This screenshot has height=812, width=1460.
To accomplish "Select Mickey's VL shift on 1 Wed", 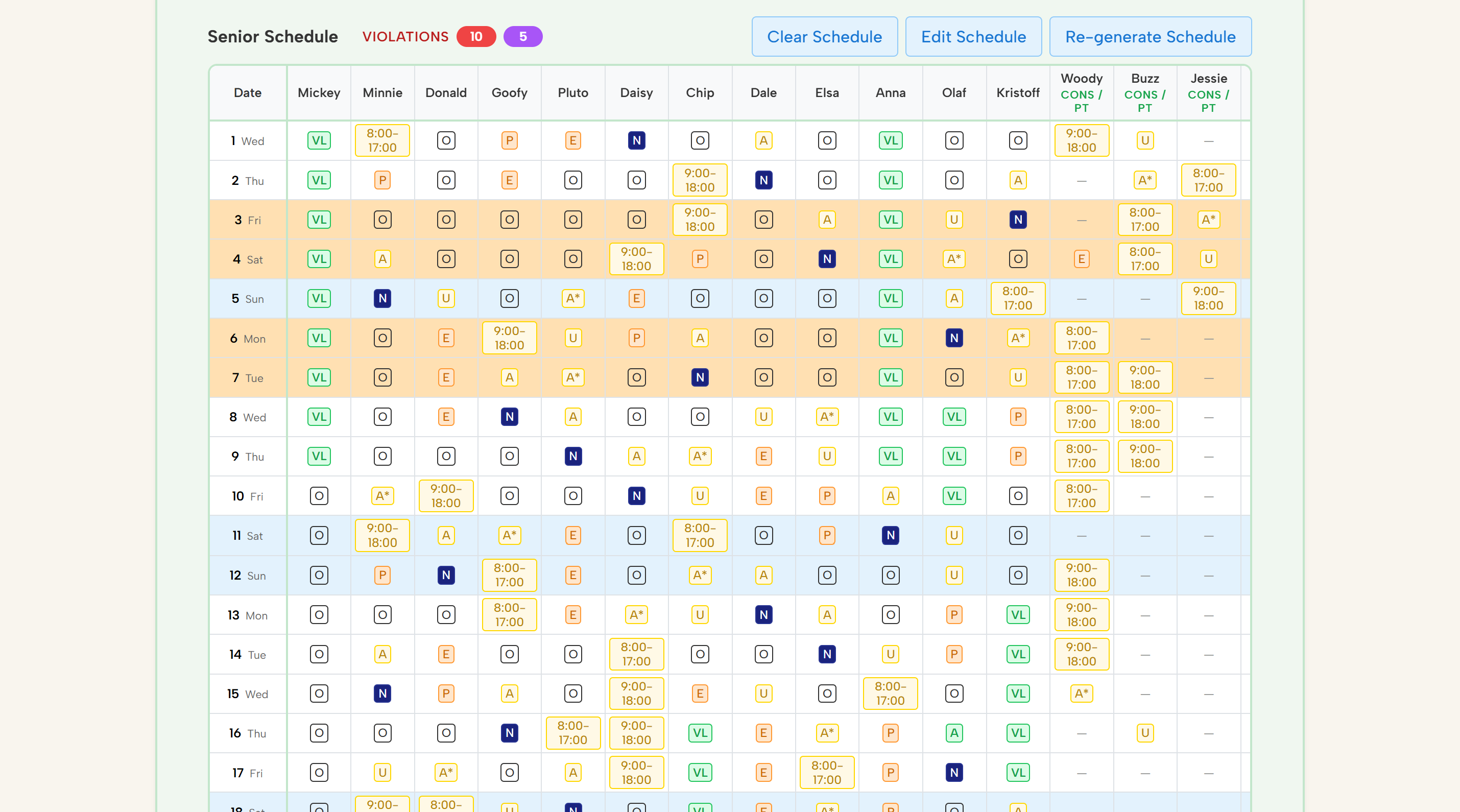I will pos(319,140).
